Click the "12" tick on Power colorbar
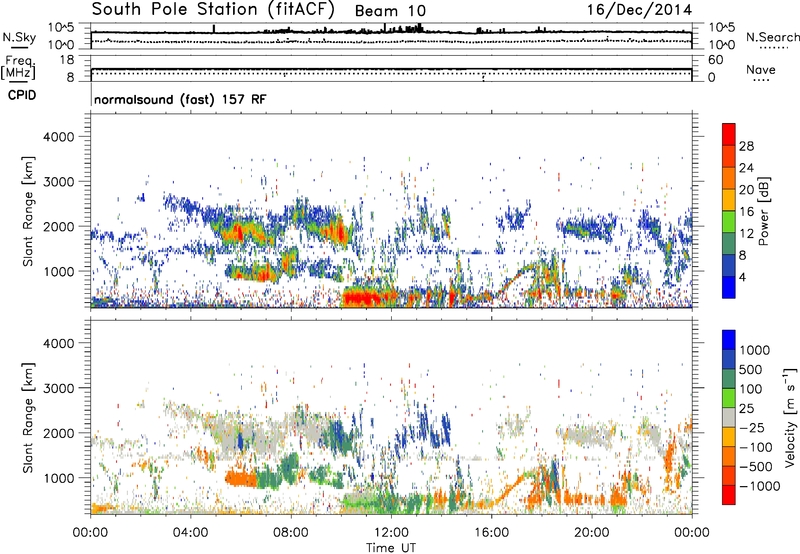Image resolution: width=800 pixels, height=554 pixels. tap(746, 233)
